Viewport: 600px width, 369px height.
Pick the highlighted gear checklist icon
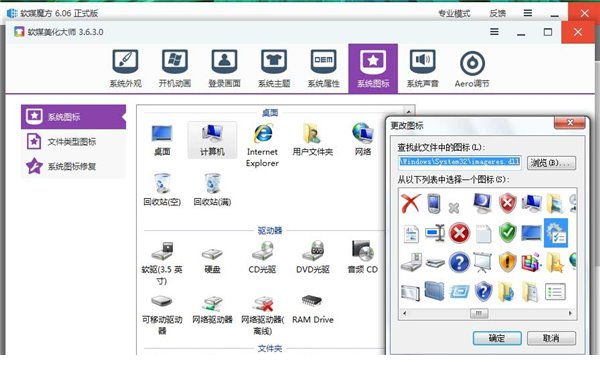(x=556, y=233)
